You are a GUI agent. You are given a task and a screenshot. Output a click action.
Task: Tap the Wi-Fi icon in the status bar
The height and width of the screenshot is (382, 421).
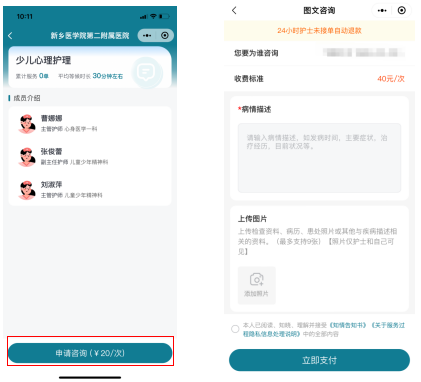[x=153, y=16]
